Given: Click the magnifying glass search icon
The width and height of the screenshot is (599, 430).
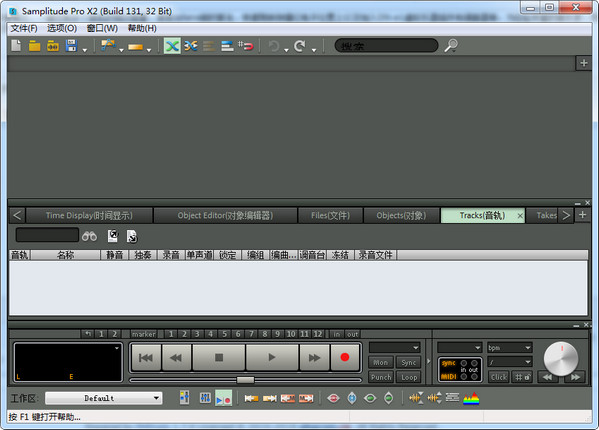Looking at the screenshot, I should coord(451,46).
